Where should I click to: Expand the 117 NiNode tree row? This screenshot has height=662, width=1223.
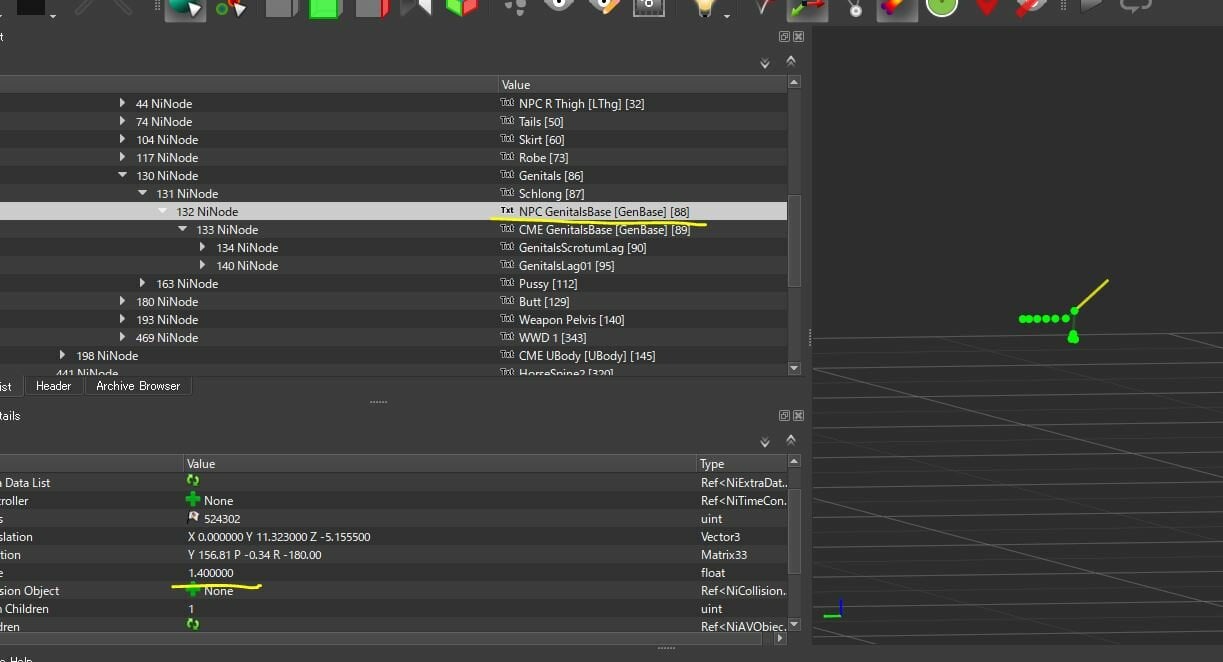123,157
